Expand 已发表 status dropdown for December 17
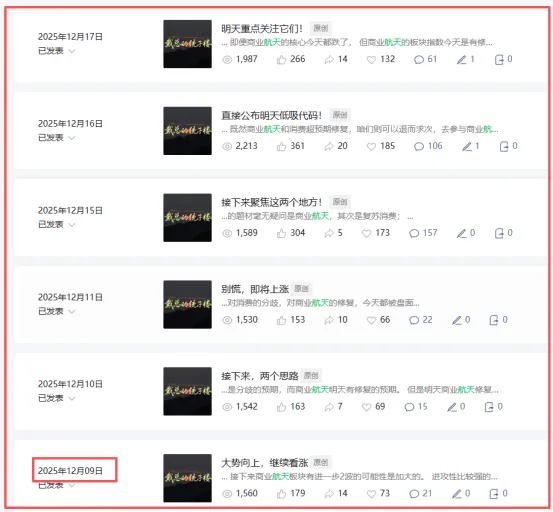553x512 pixels. 72,51
